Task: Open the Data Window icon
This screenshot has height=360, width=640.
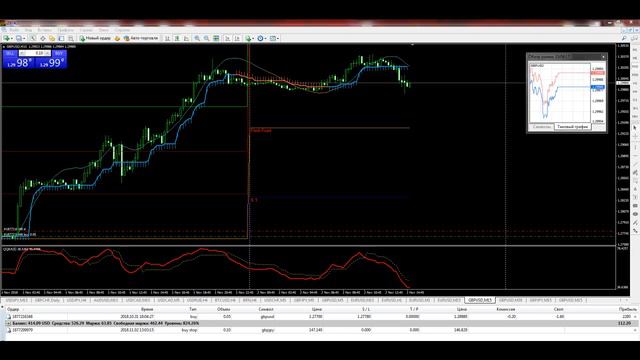Action: [42, 38]
